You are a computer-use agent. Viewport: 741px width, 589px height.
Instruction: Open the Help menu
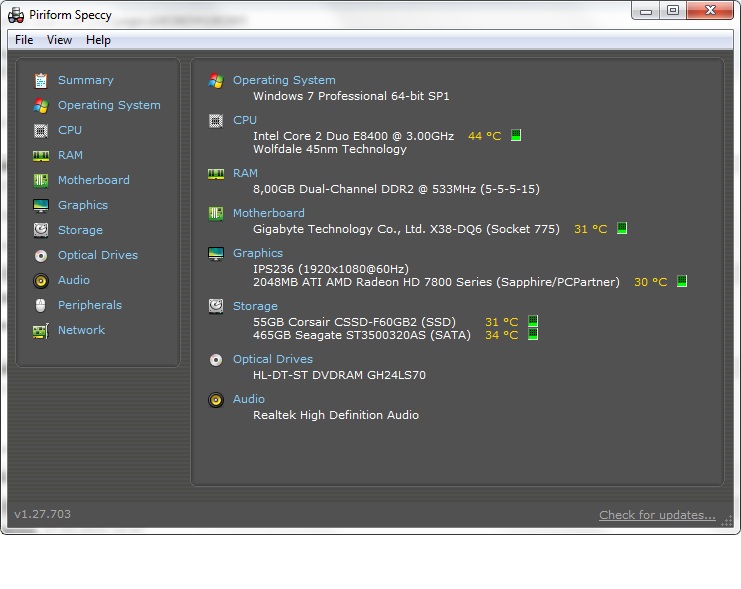coord(98,40)
